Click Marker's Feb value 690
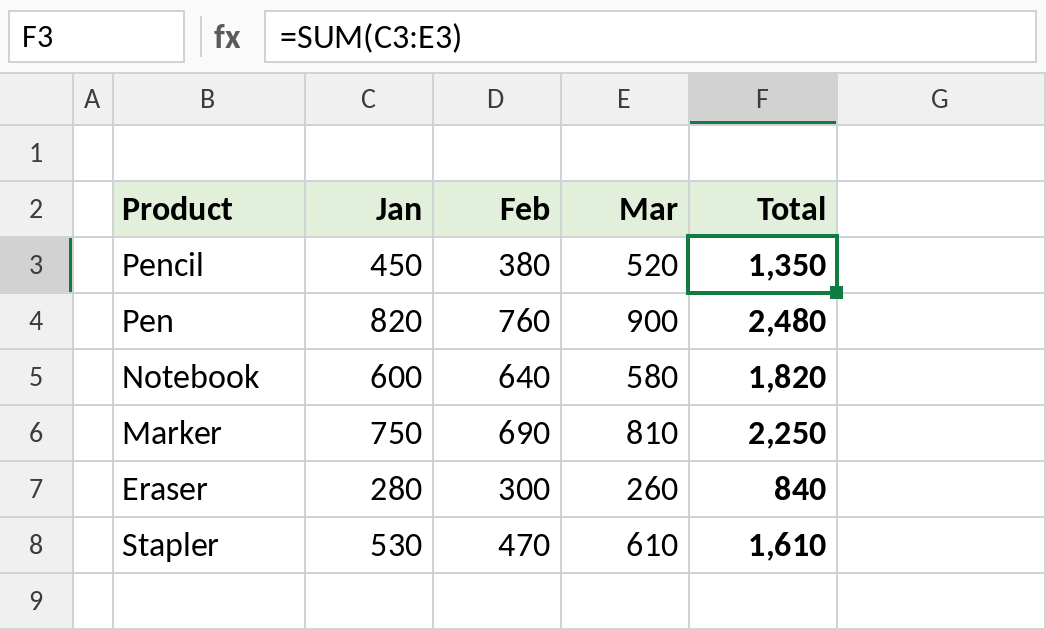The height and width of the screenshot is (630, 1046). (x=497, y=433)
